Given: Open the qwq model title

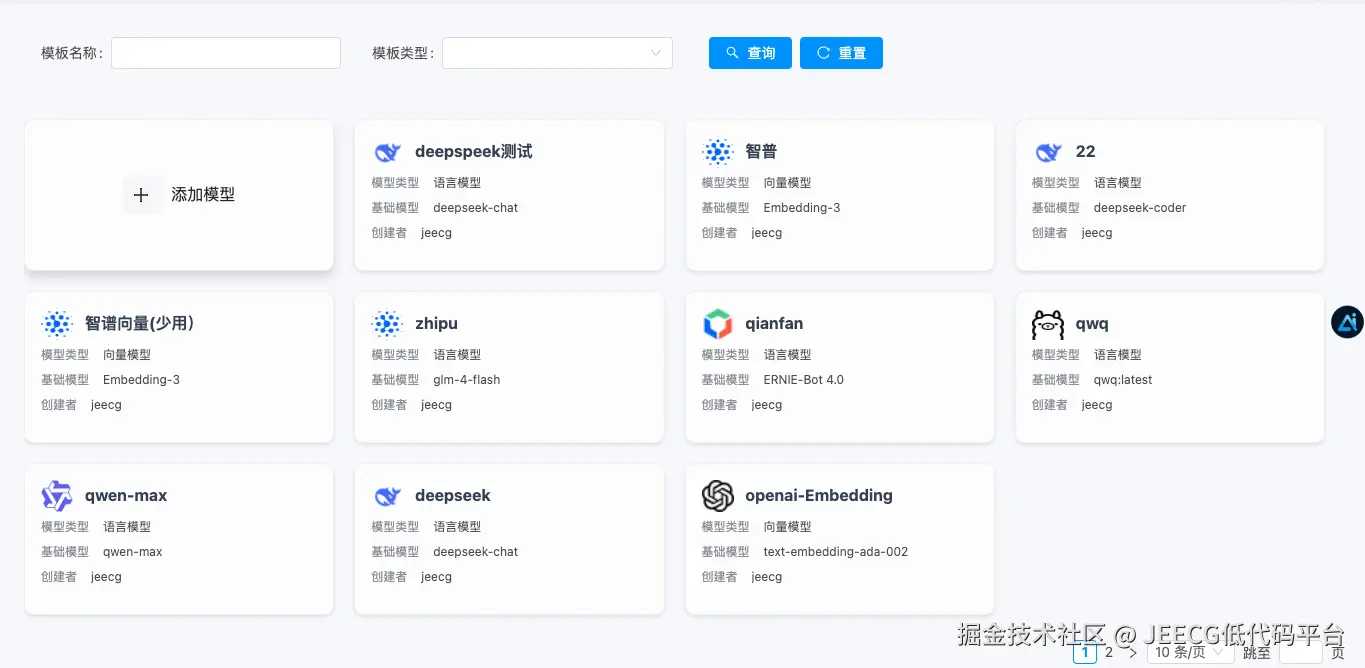Looking at the screenshot, I should [x=1092, y=325].
